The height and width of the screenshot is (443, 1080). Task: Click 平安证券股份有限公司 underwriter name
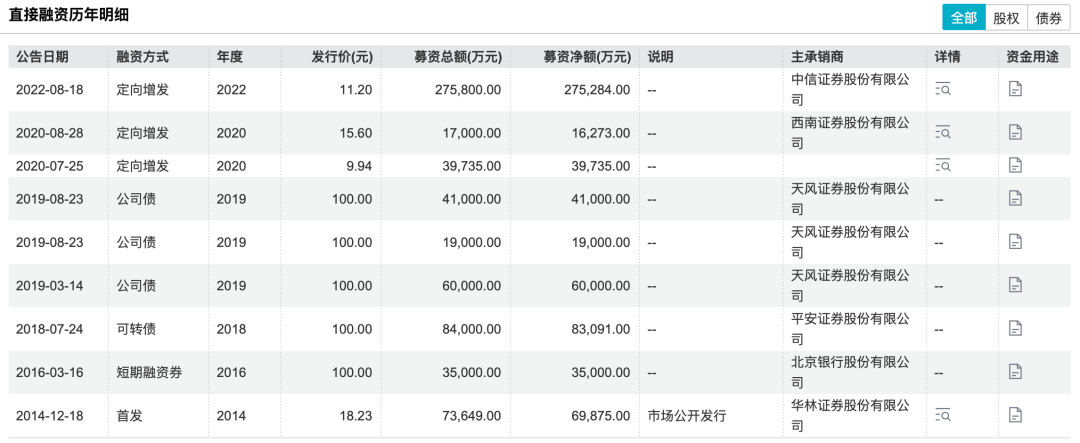click(850, 328)
